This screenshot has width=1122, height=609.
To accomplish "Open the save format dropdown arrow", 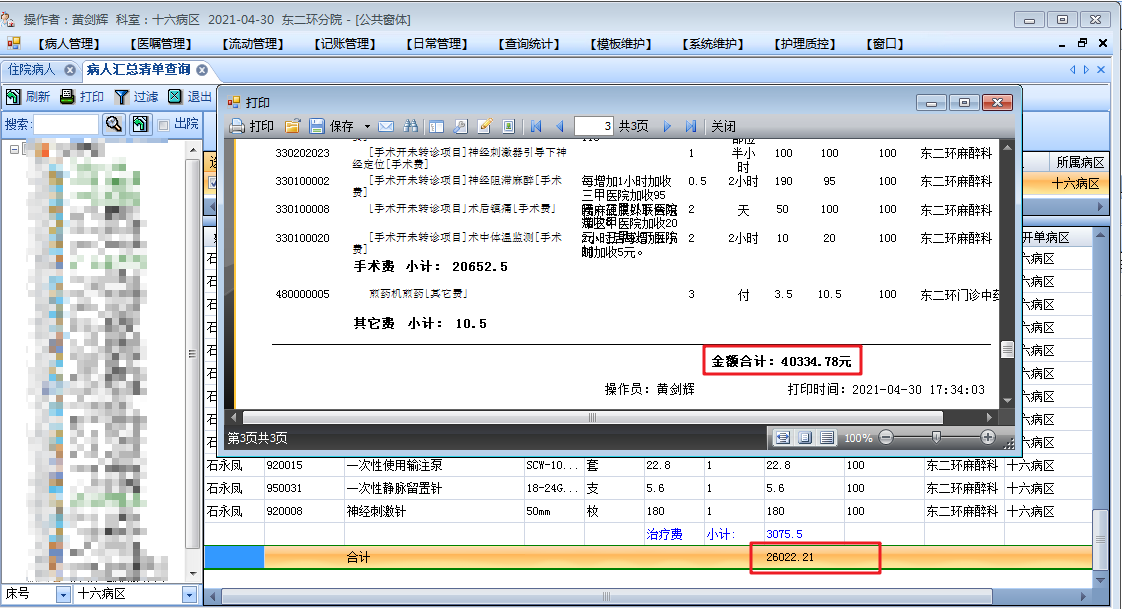I will 367,127.
